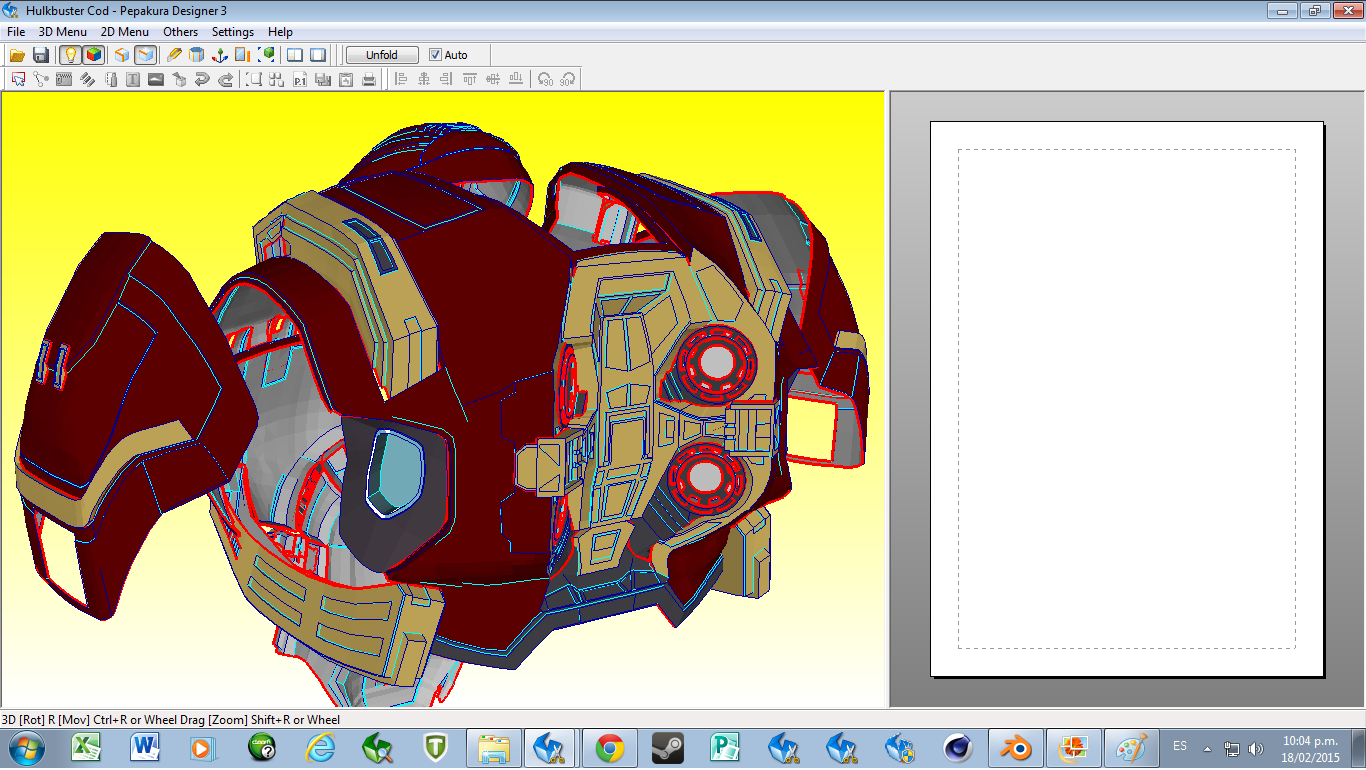Click the align left icon
This screenshot has width=1366, height=770.
click(401, 79)
